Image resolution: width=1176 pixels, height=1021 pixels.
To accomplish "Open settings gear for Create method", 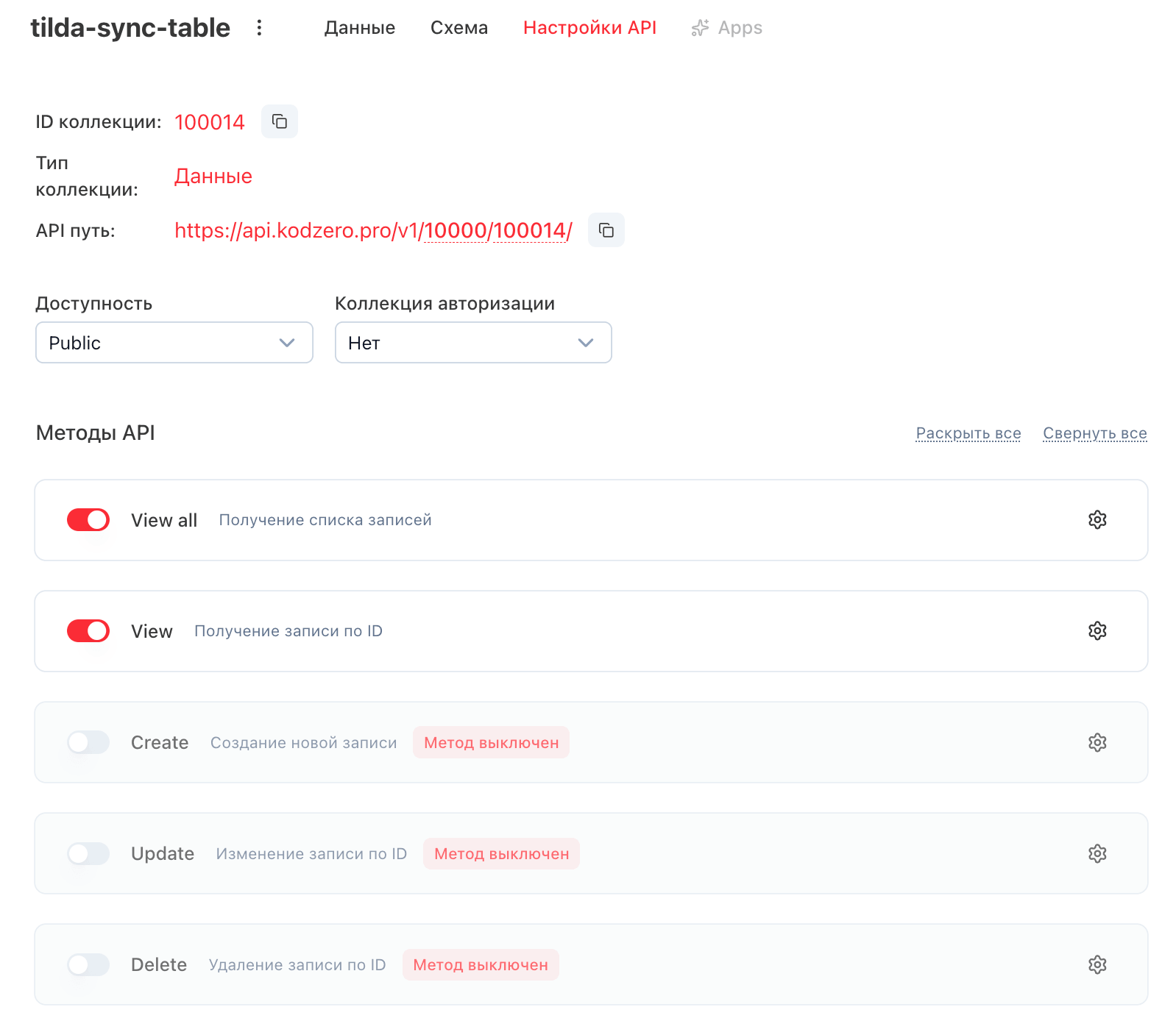I will coord(1097,742).
